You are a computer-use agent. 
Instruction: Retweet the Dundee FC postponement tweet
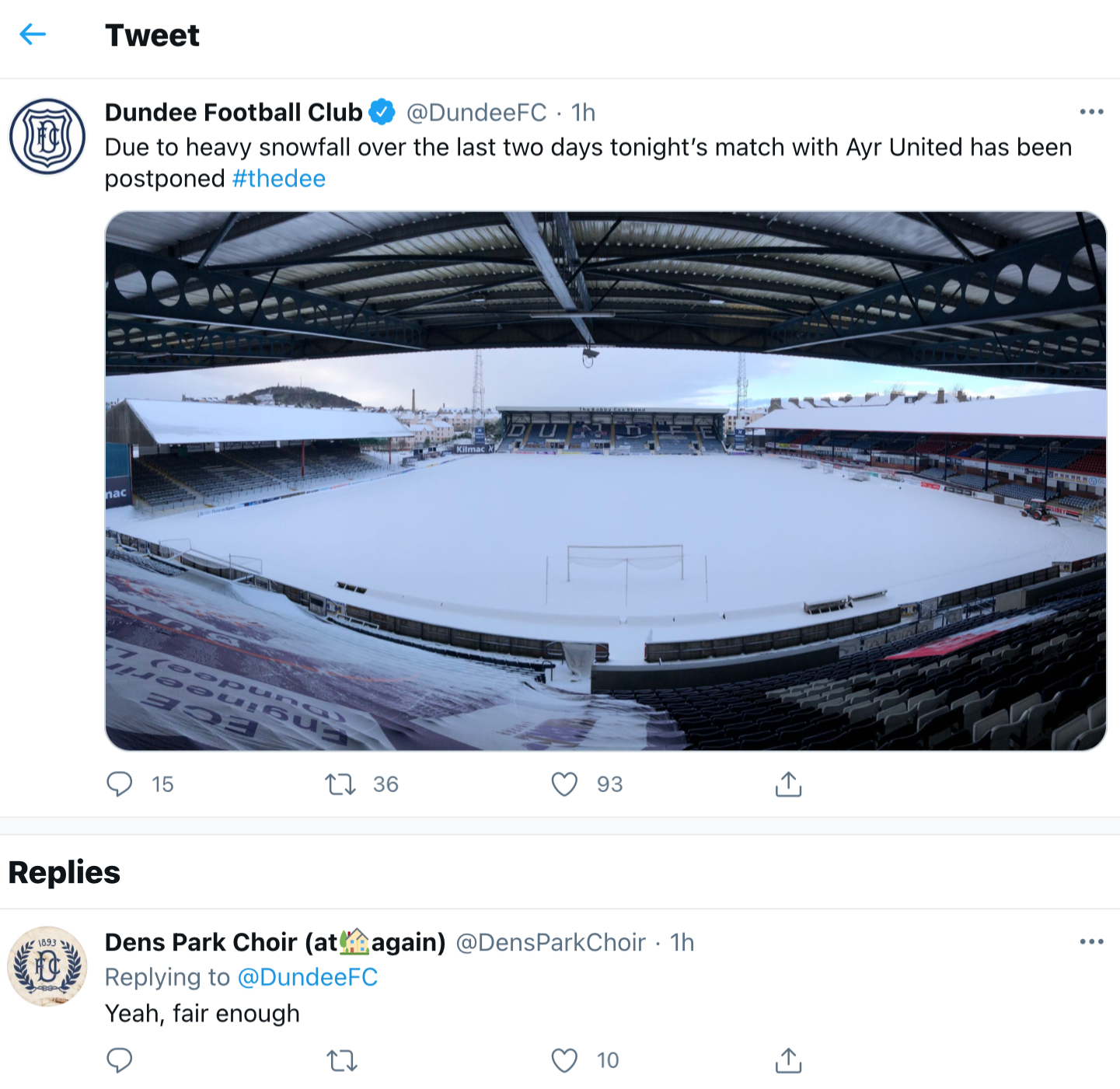coord(340,784)
